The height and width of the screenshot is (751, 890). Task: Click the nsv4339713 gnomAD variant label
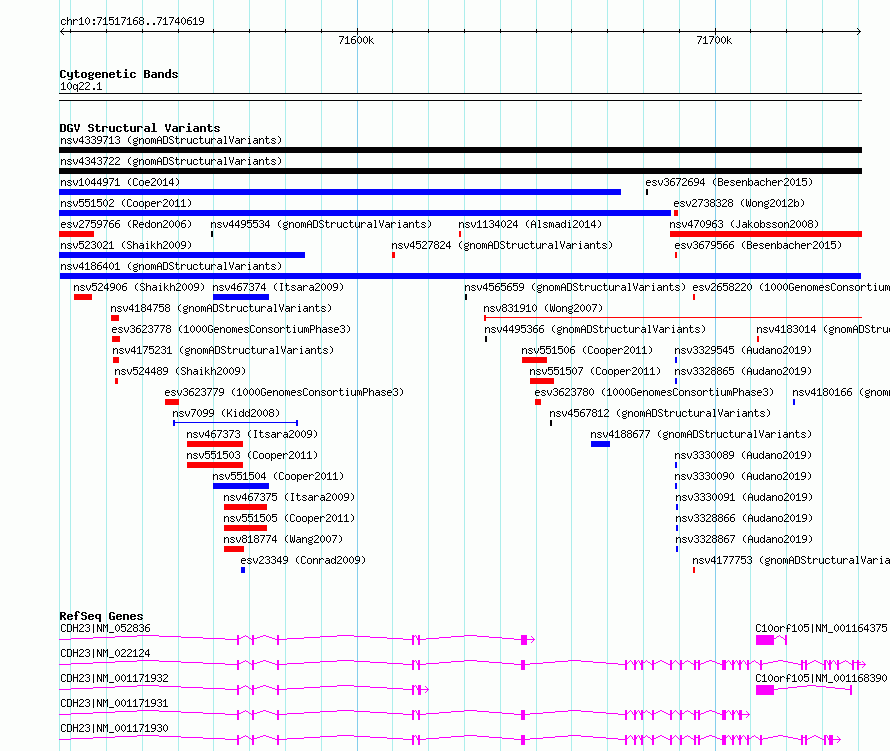click(x=171, y=140)
